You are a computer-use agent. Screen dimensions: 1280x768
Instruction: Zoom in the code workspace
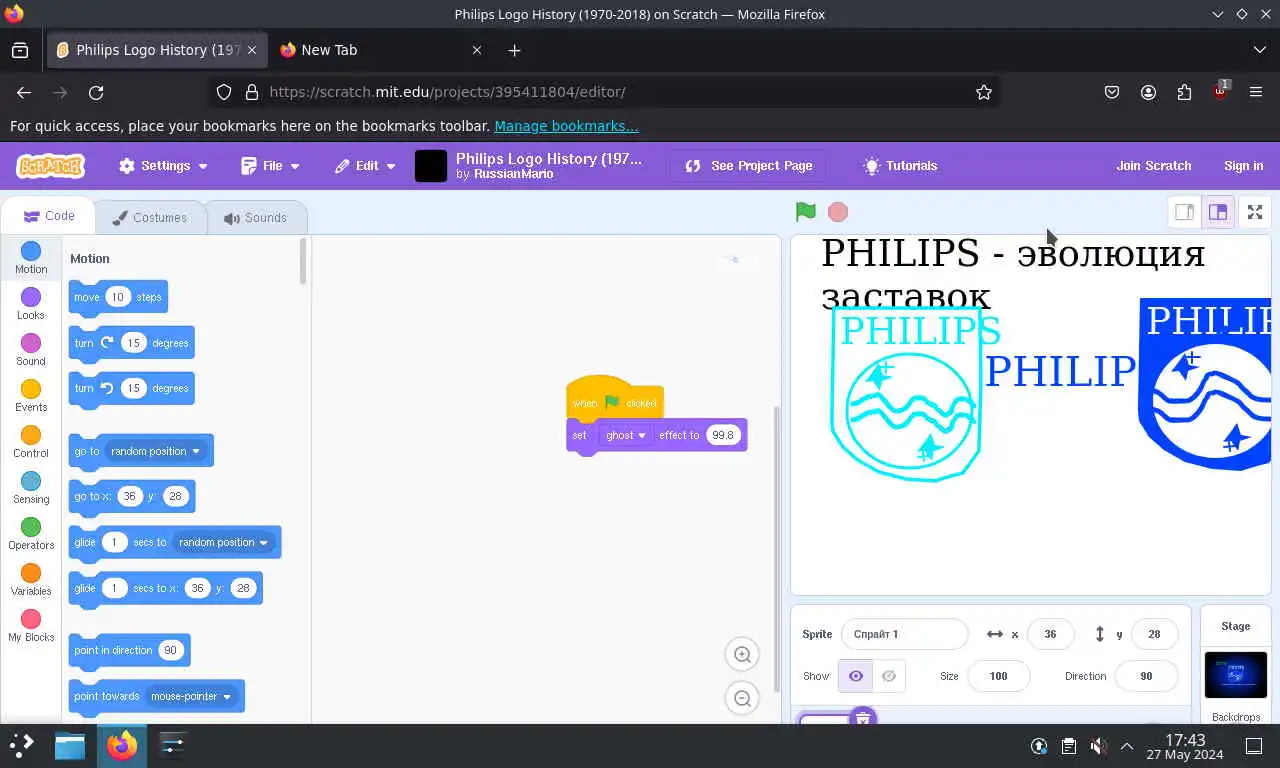point(742,655)
